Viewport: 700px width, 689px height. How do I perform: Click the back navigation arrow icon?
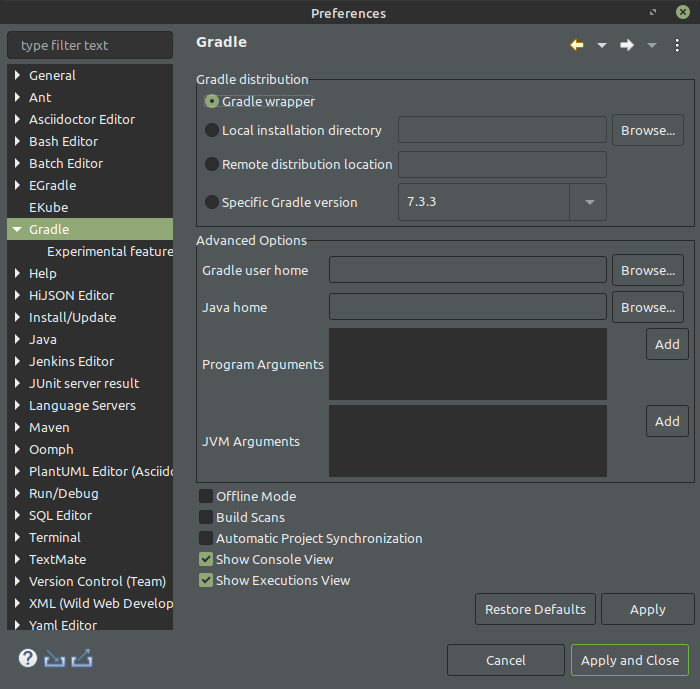(x=577, y=45)
